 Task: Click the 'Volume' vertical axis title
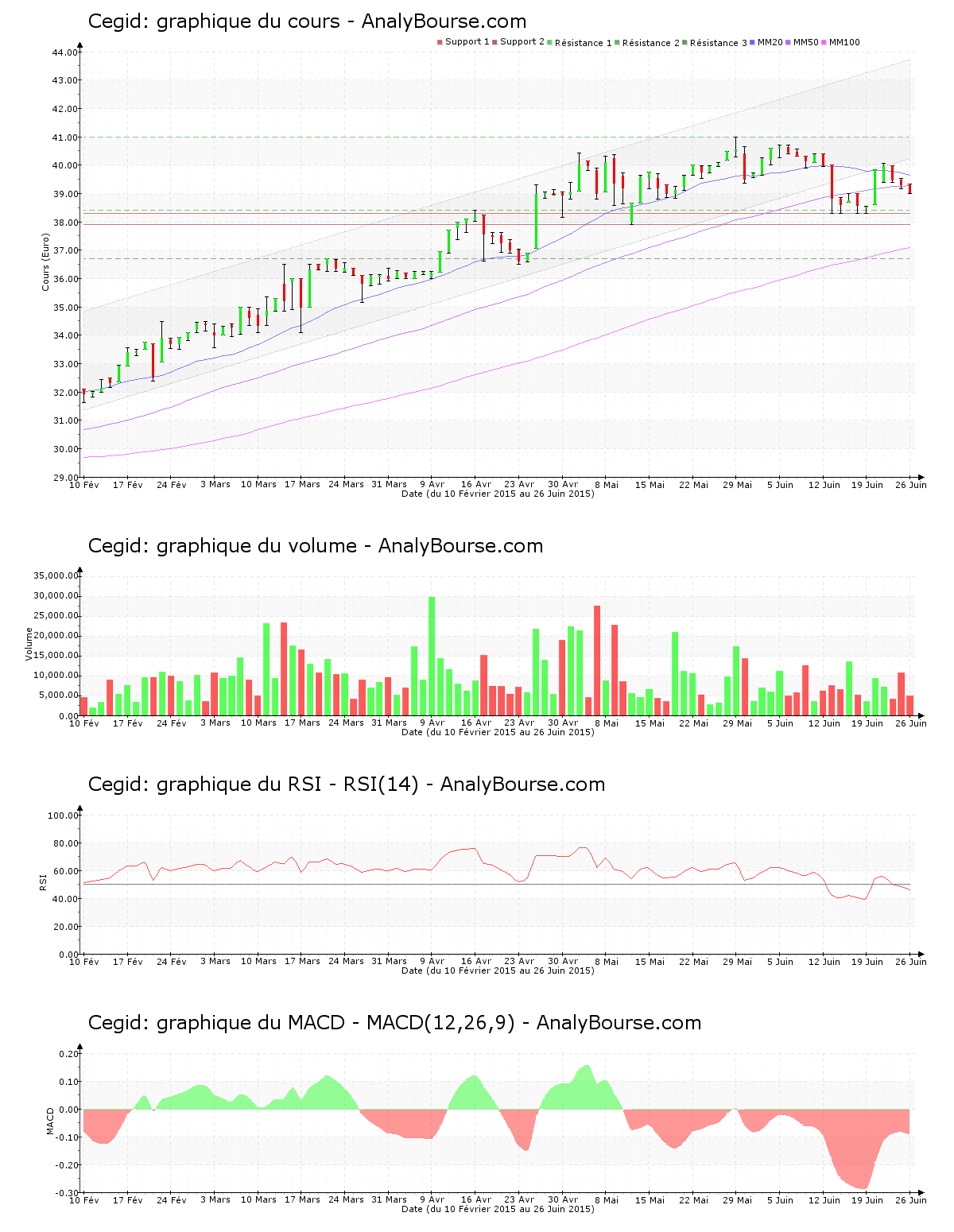pyautogui.click(x=29, y=644)
